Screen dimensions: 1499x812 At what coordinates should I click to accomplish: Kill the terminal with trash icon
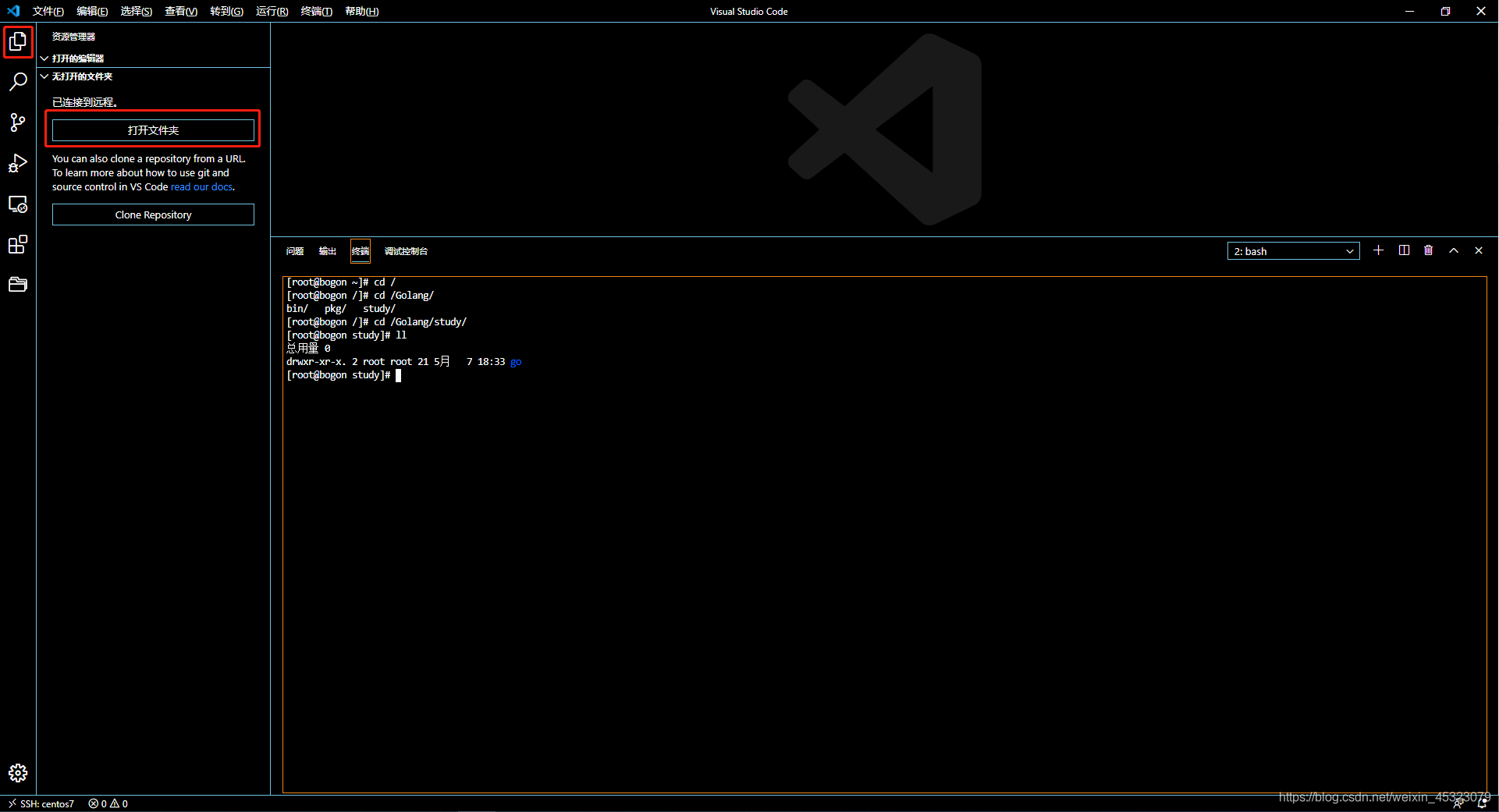coord(1429,250)
